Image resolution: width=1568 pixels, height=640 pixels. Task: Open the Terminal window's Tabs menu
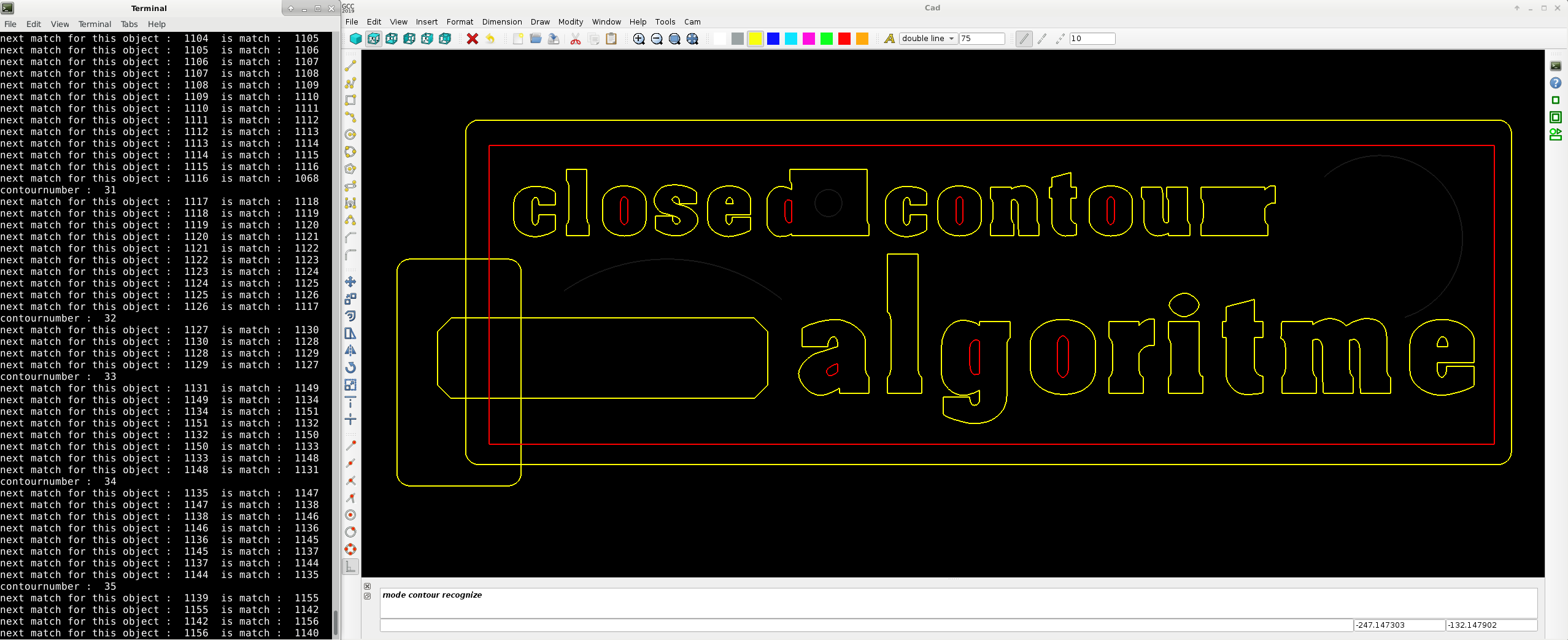pos(129,24)
